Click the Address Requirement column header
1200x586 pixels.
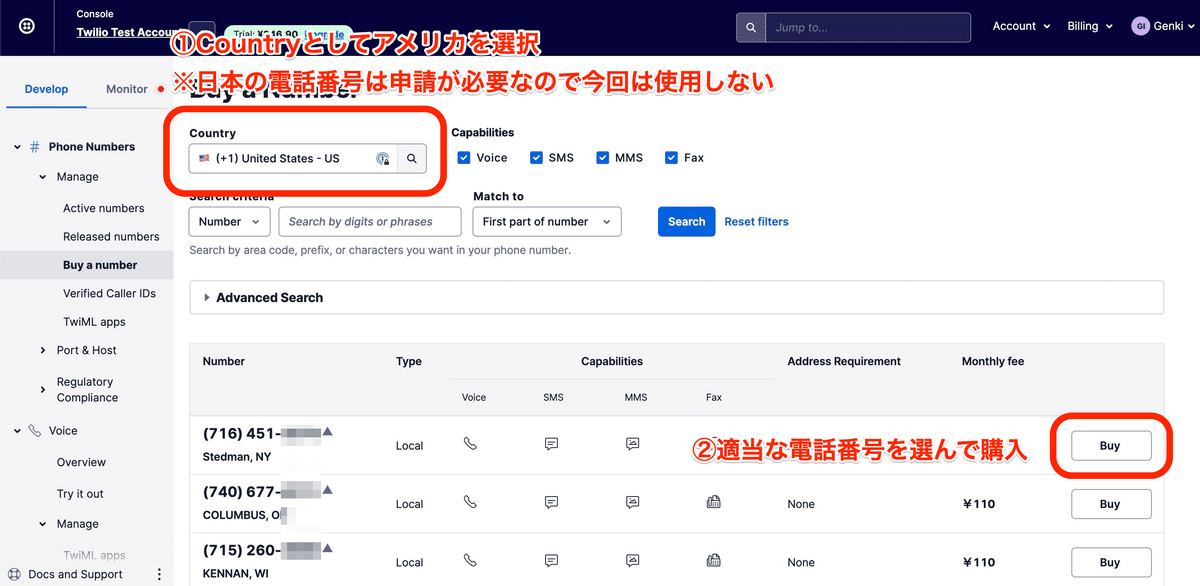(844, 361)
